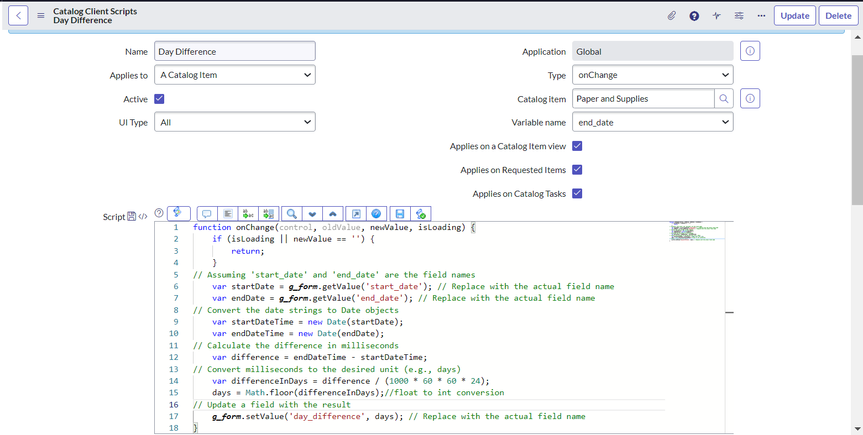The image size is (863, 435).
Task: Click the script tree toggle </> icon
Action: [143, 216]
